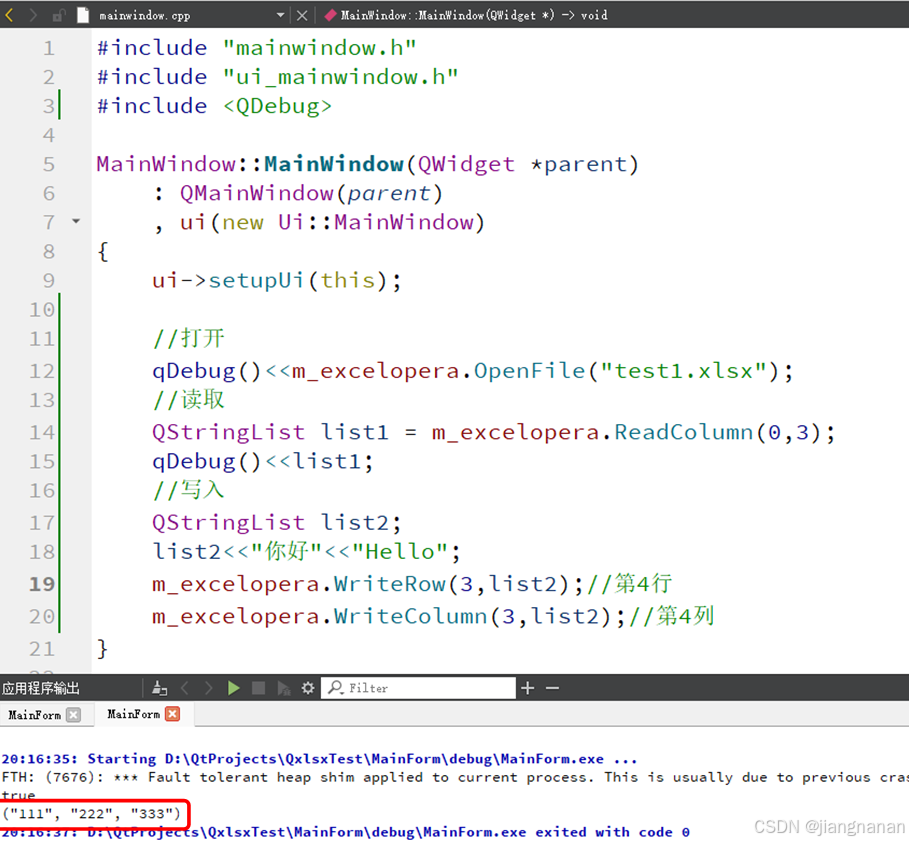The image size is (909, 842).
Task: Click the //写入 comment
Action: (x=188, y=490)
